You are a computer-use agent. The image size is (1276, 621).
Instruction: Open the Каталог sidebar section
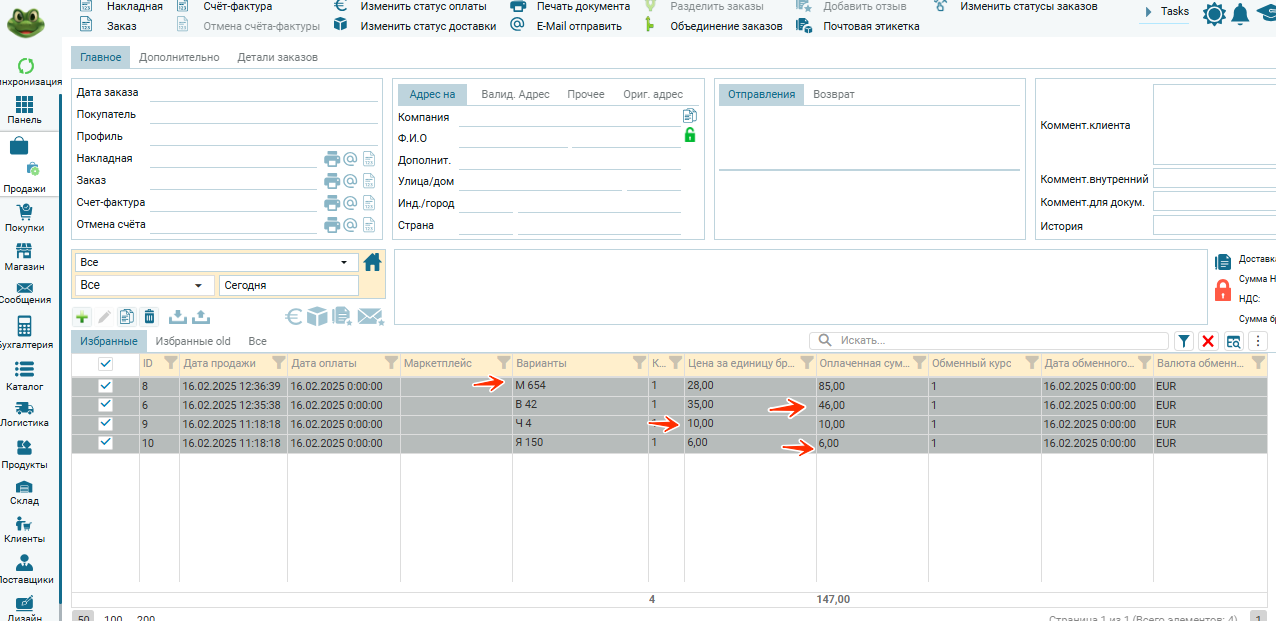point(25,375)
